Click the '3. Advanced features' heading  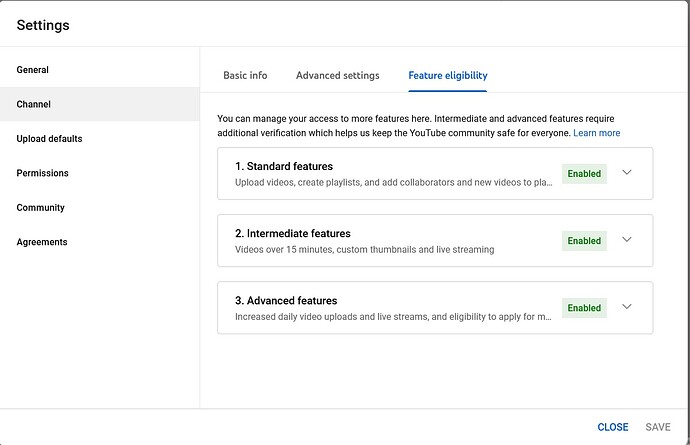286,301
